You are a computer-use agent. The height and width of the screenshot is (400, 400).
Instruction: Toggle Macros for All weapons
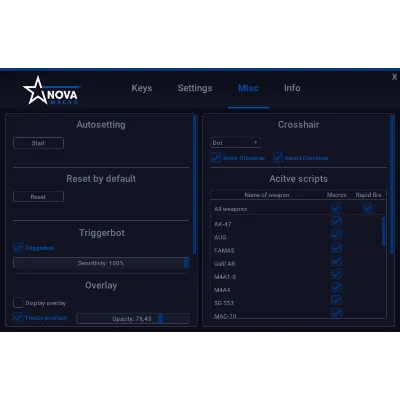click(x=336, y=209)
